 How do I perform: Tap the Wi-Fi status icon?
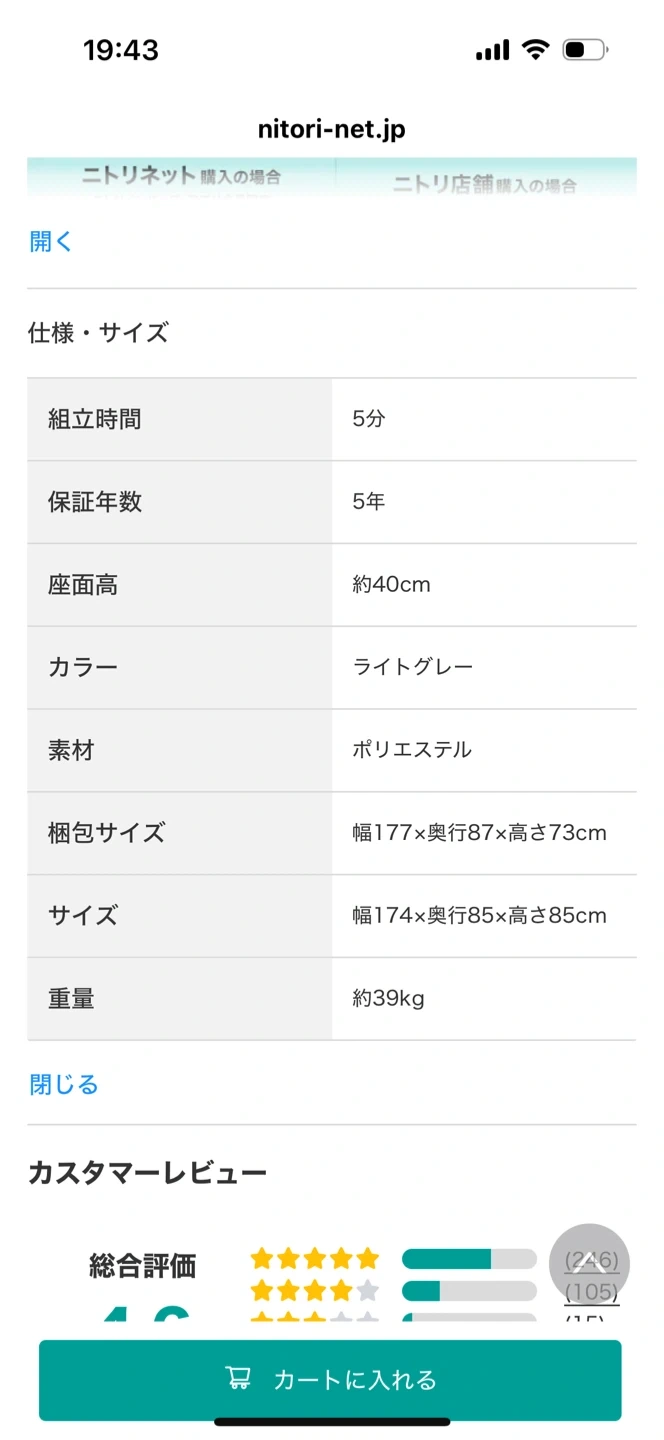(537, 49)
